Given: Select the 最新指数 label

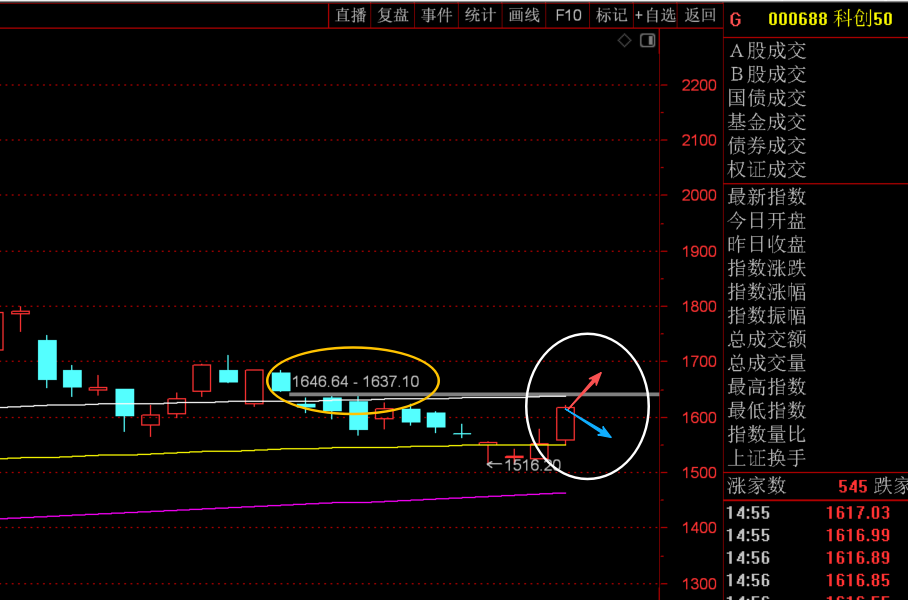Looking at the screenshot, I should pos(767,197).
